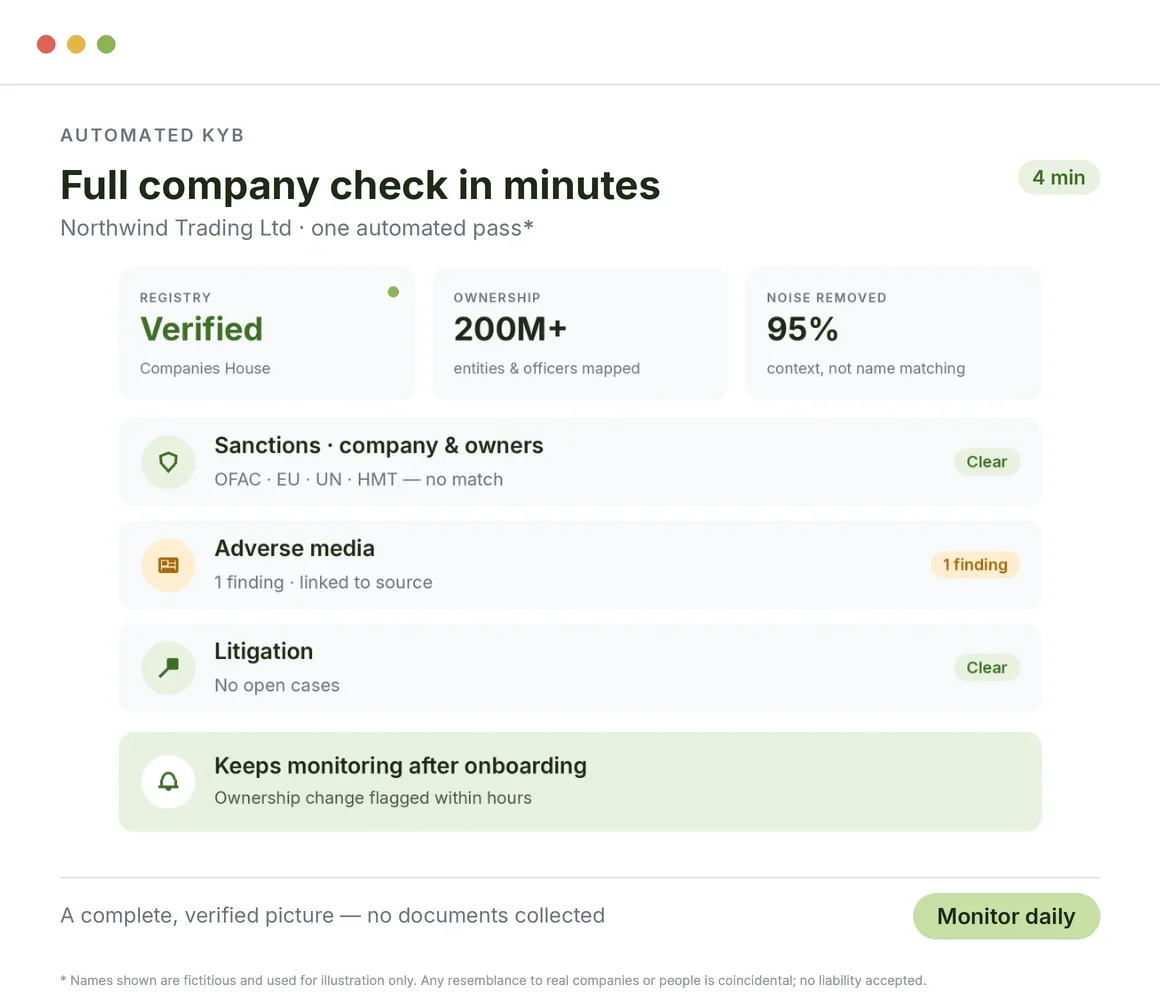1160x1000 pixels.
Task: Click the No open cases text
Action: pyautogui.click(x=277, y=685)
